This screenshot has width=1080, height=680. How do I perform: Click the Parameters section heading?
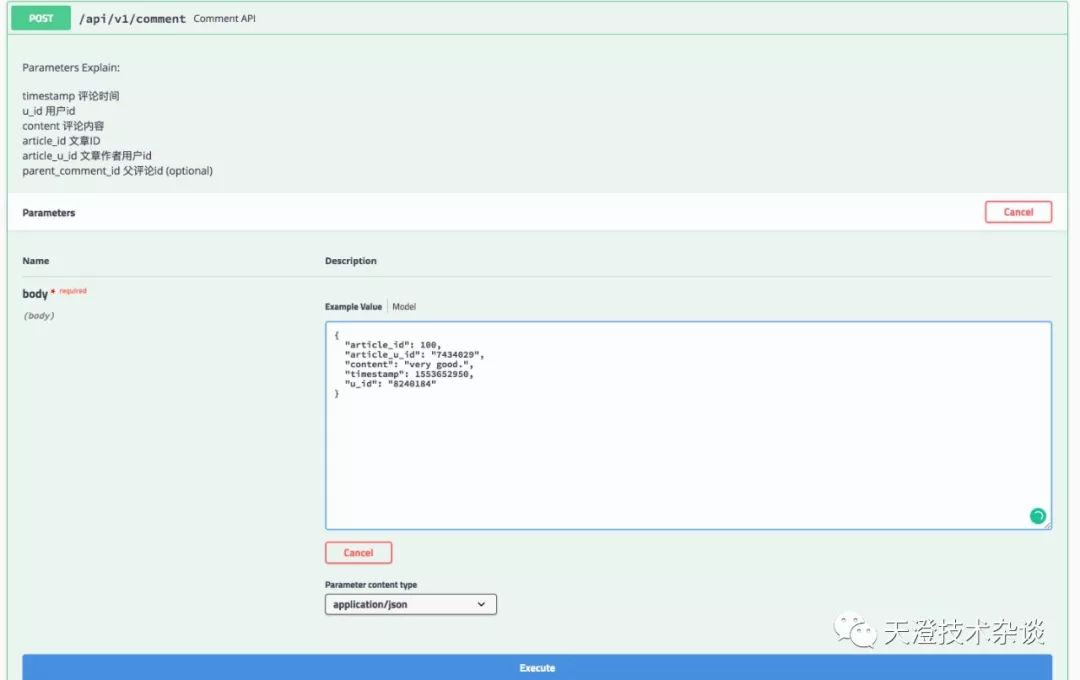click(x=49, y=213)
